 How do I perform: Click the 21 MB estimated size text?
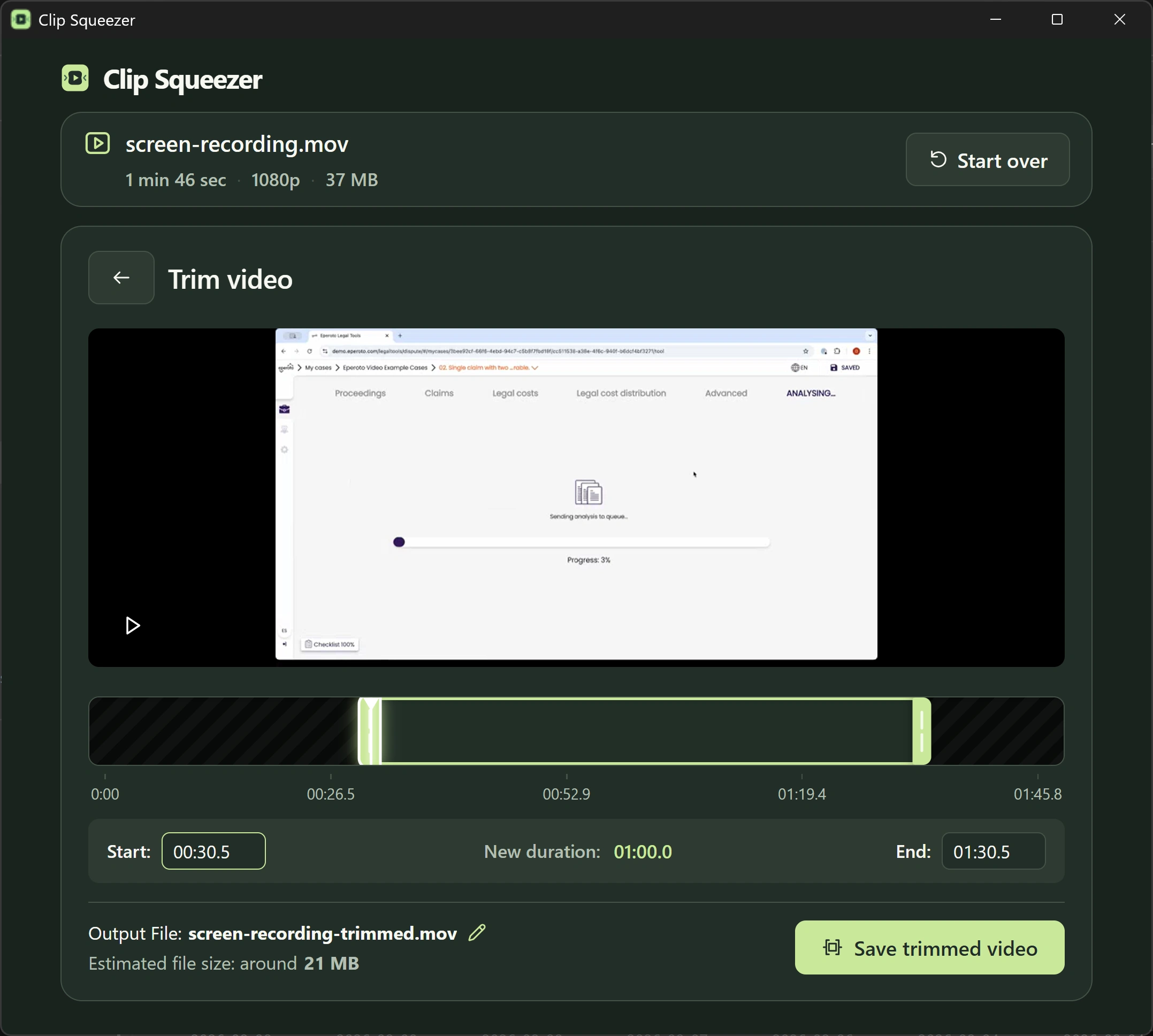(x=331, y=963)
